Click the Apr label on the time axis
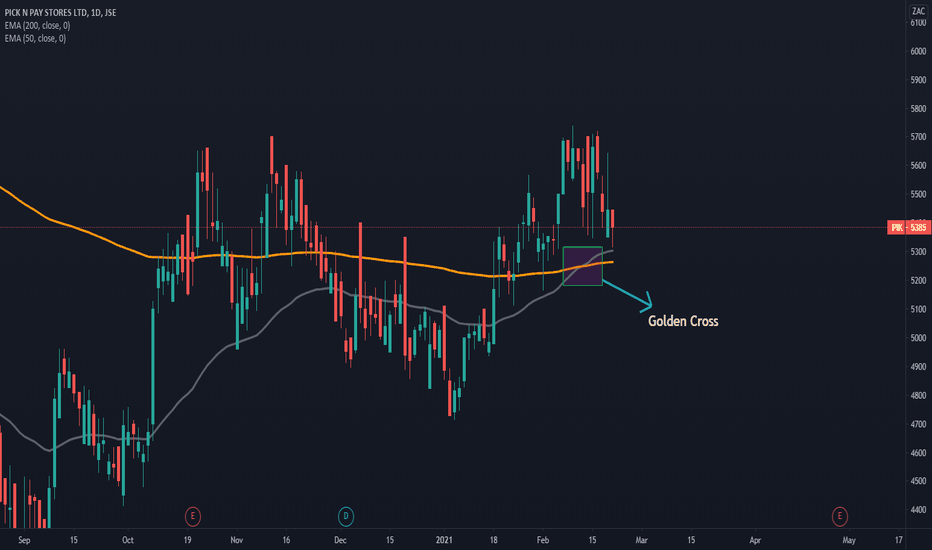 (755, 540)
